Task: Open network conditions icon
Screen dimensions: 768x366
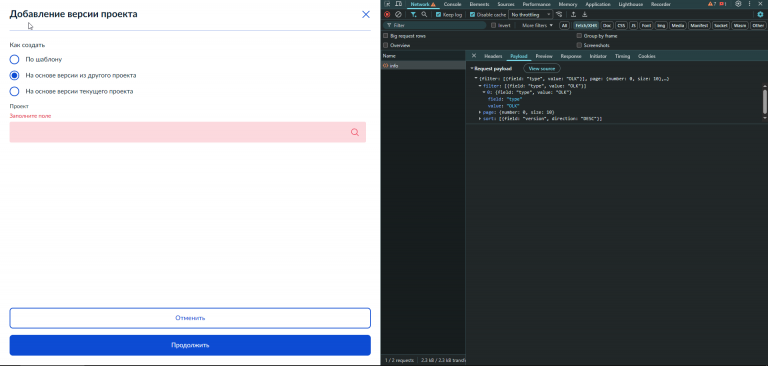Action: (x=559, y=15)
